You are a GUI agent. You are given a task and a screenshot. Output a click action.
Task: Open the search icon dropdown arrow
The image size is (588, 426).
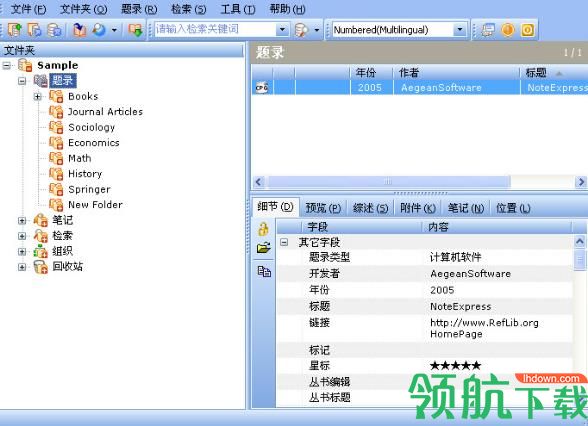click(317, 30)
